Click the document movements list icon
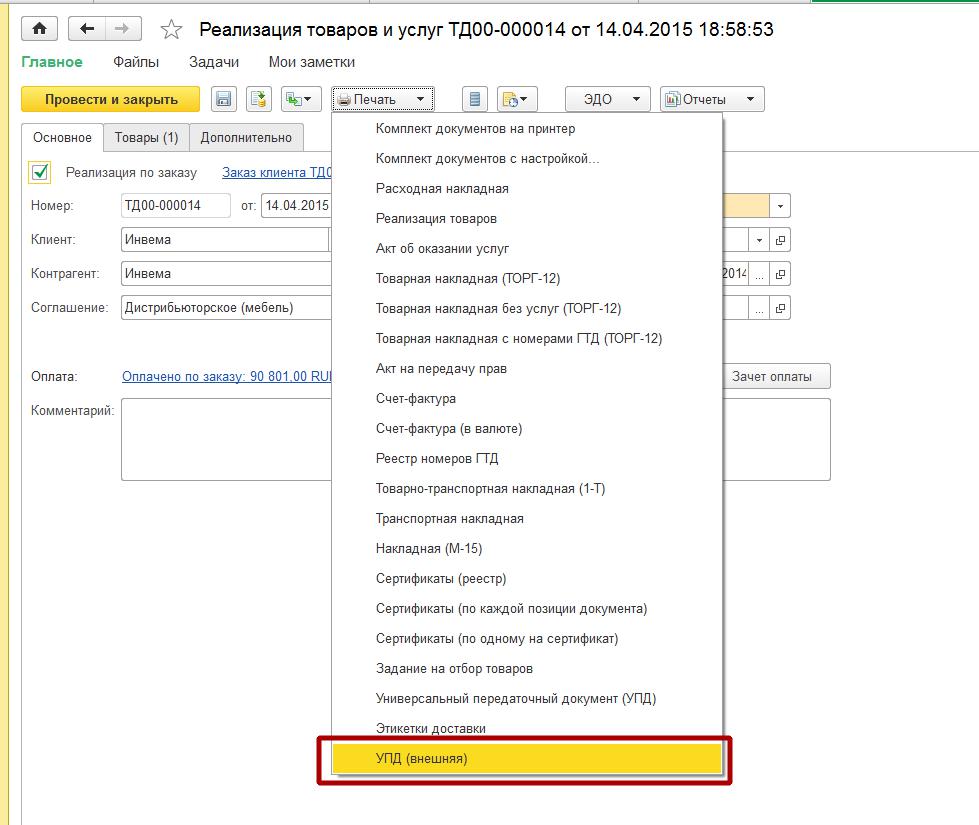The image size is (979, 825). point(475,99)
